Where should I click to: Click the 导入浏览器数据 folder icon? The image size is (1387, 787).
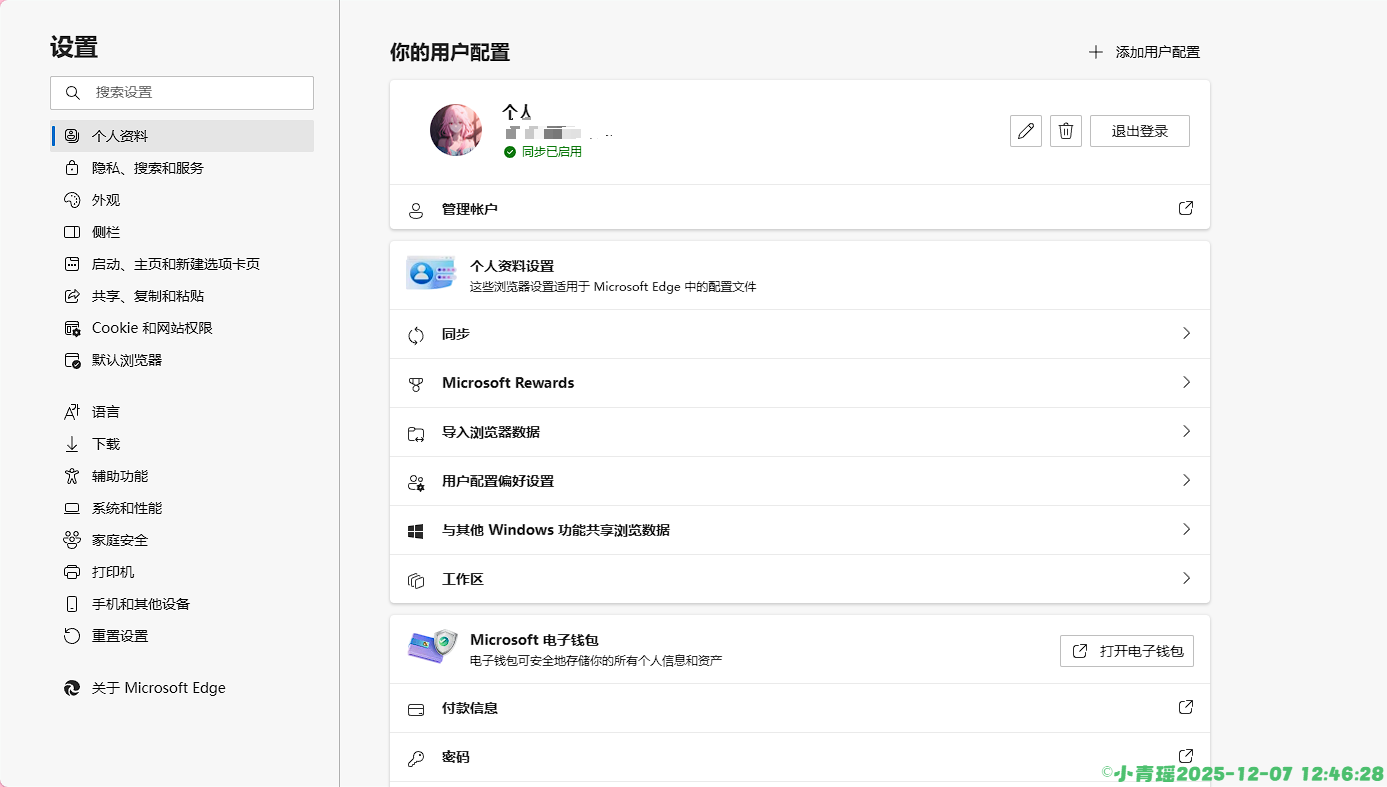416,433
